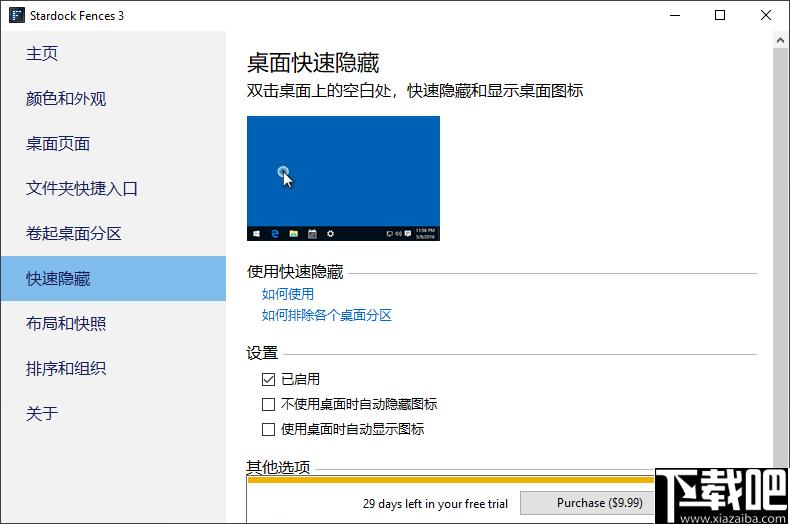790x524 pixels.
Task: Select the 快速隐藏 sidebar item
Action: click(113, 278)
